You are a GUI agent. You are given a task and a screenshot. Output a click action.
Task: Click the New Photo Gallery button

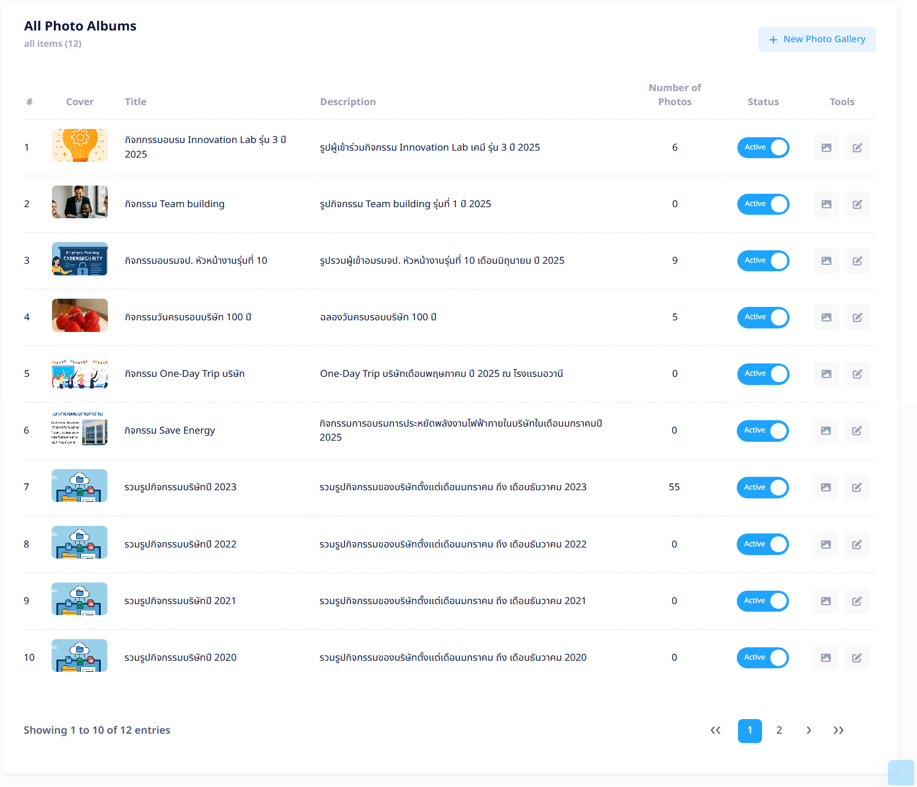pos(817,40)
